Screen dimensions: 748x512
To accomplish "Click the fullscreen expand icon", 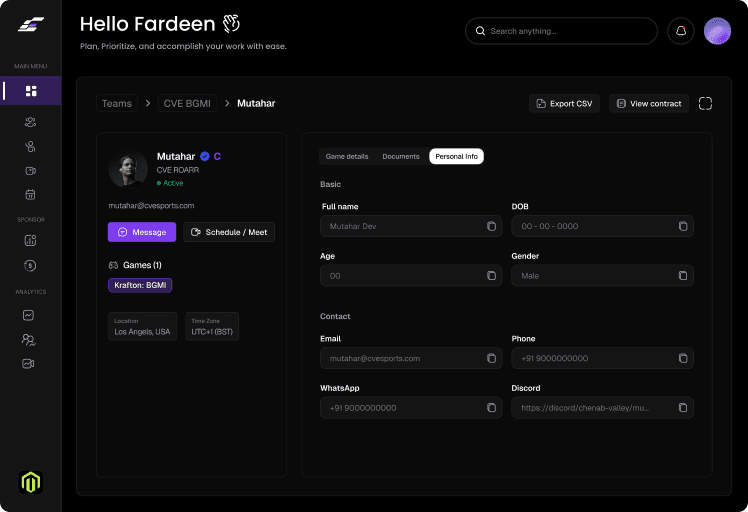I will pos(705,104).
